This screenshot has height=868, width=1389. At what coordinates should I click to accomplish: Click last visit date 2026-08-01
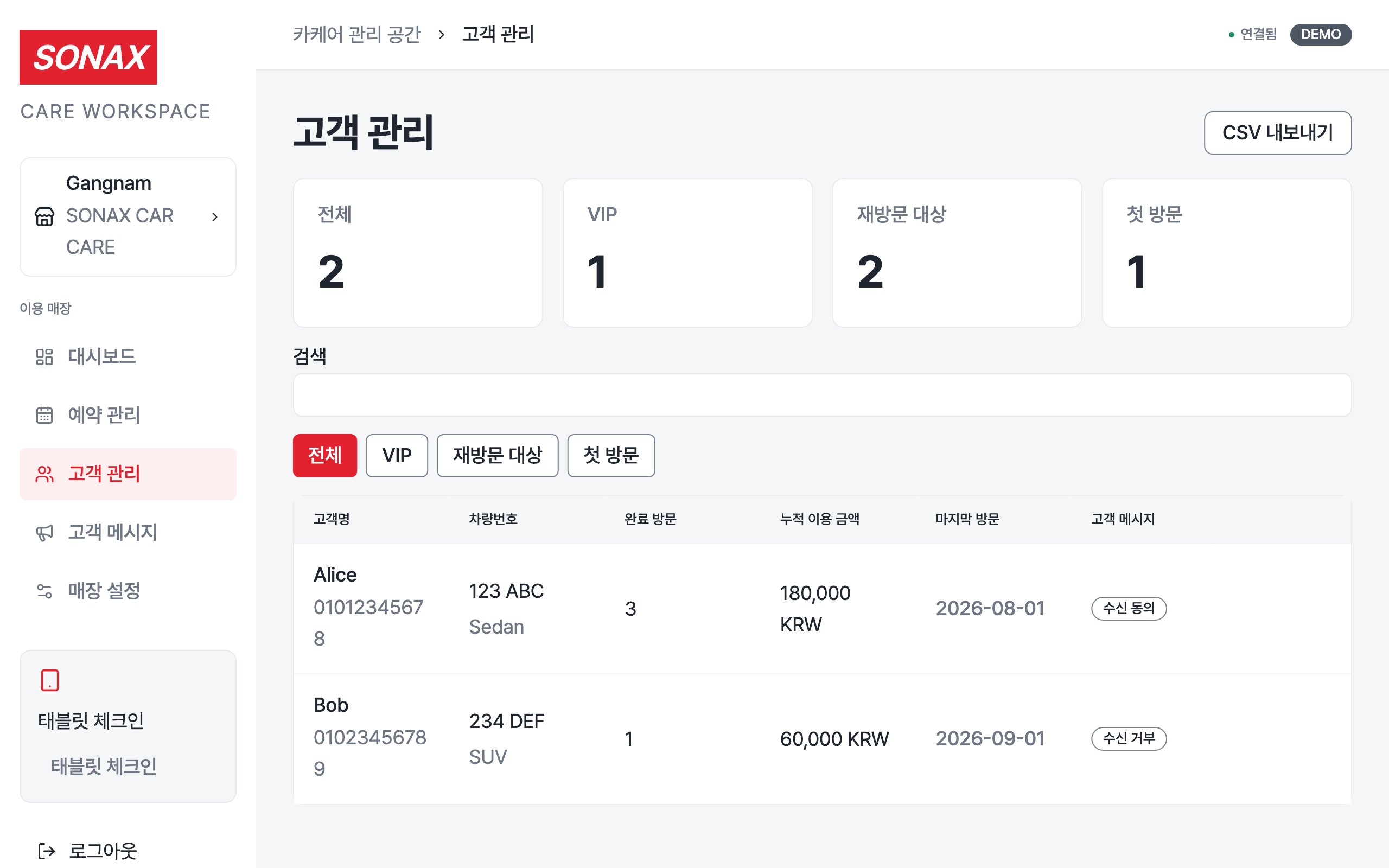[990, 609]
